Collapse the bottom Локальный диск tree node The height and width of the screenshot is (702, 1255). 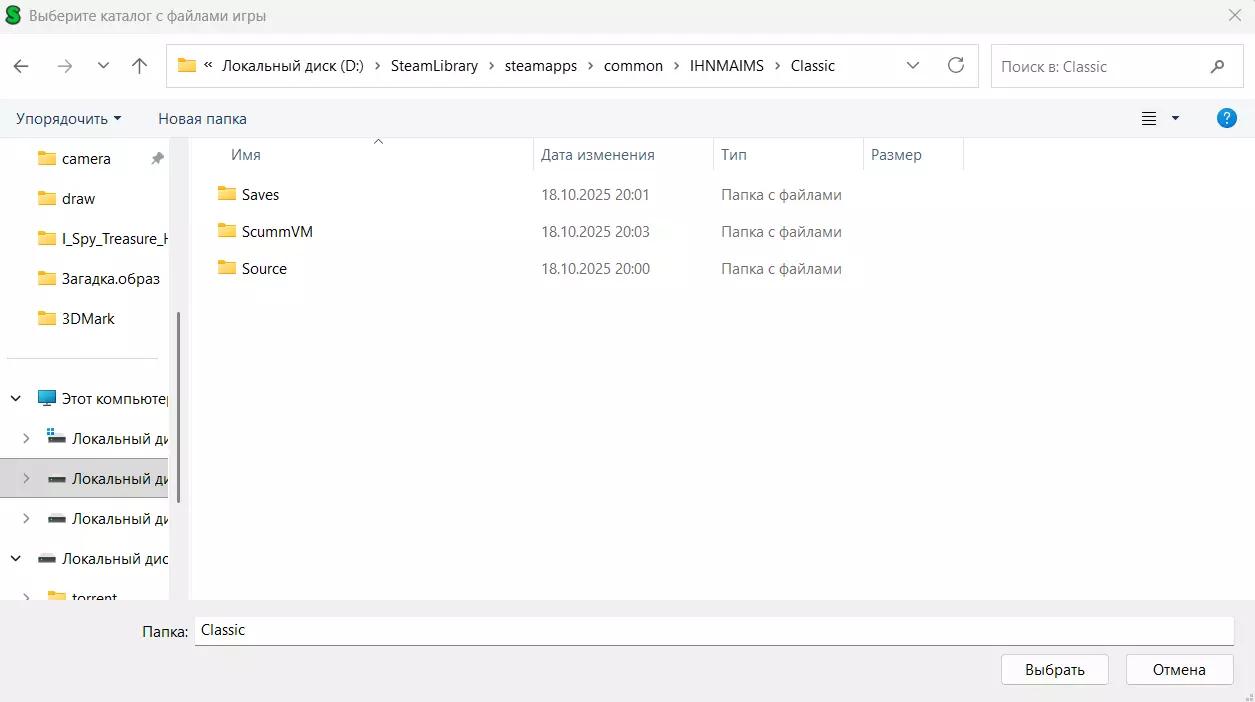[x=16, y=558]
